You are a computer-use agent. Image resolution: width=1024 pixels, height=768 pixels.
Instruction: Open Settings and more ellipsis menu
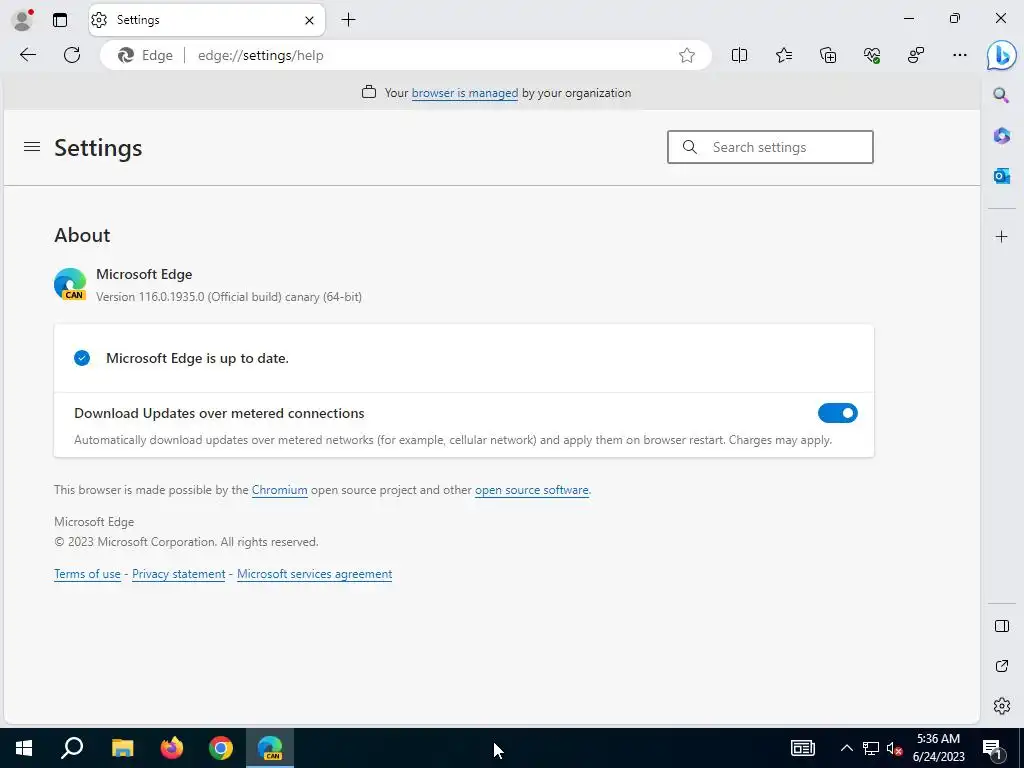959,56
